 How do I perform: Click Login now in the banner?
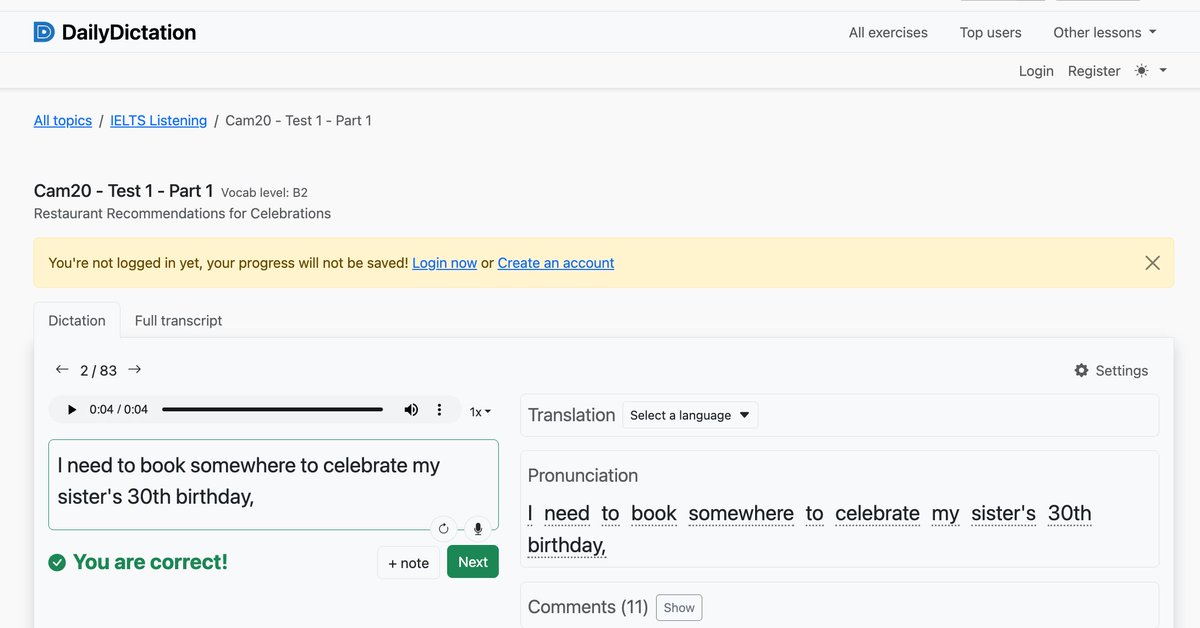444,263
